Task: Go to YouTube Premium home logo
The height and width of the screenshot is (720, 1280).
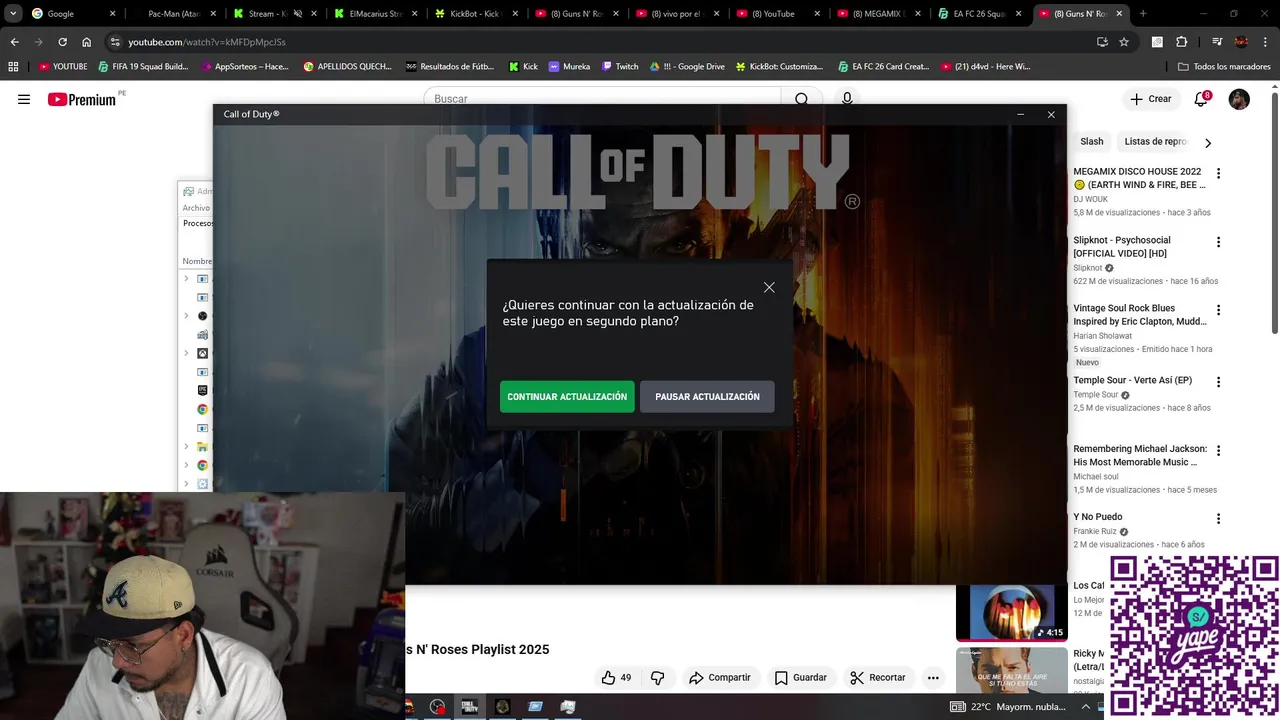Action: 82,99
